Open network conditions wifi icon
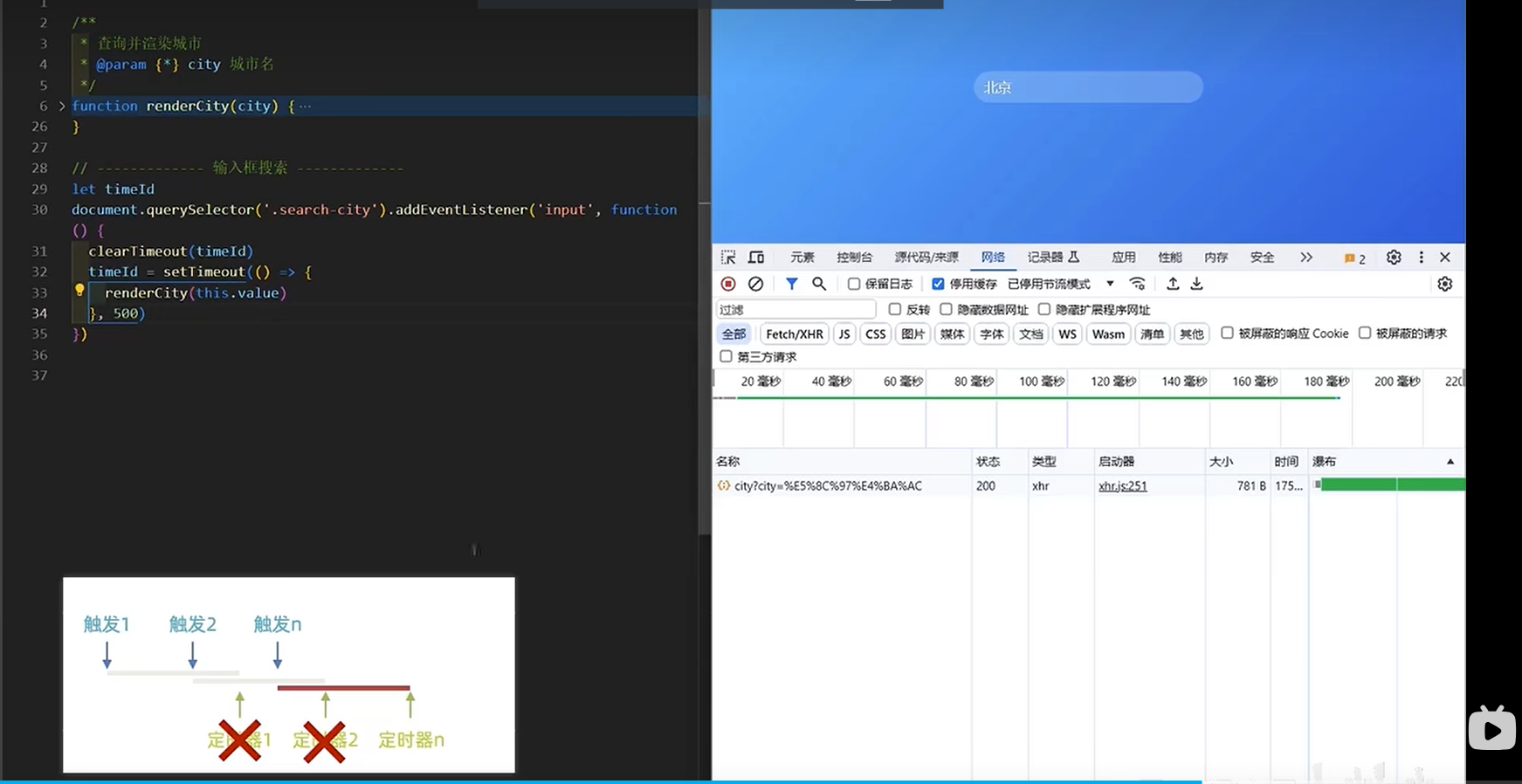1522x784 pixels. coord(1137,284)
